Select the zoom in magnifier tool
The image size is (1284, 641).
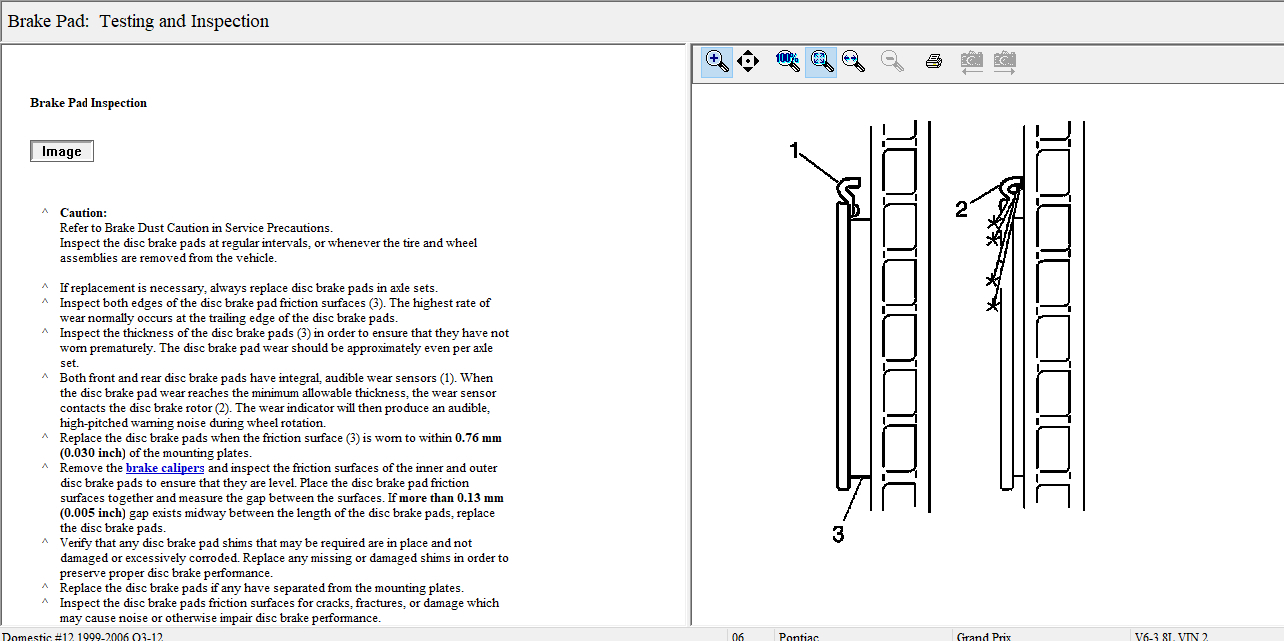717,61
